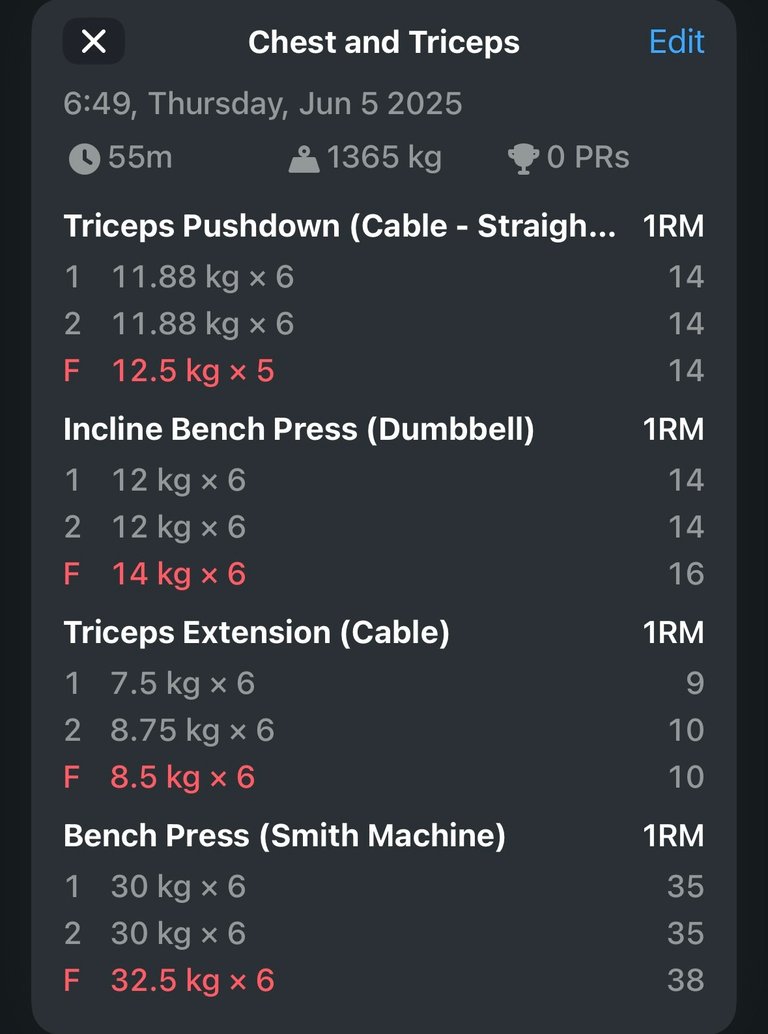
Task: Open Triceps Extension (Cable) exercise
Action: click(256, 632)
